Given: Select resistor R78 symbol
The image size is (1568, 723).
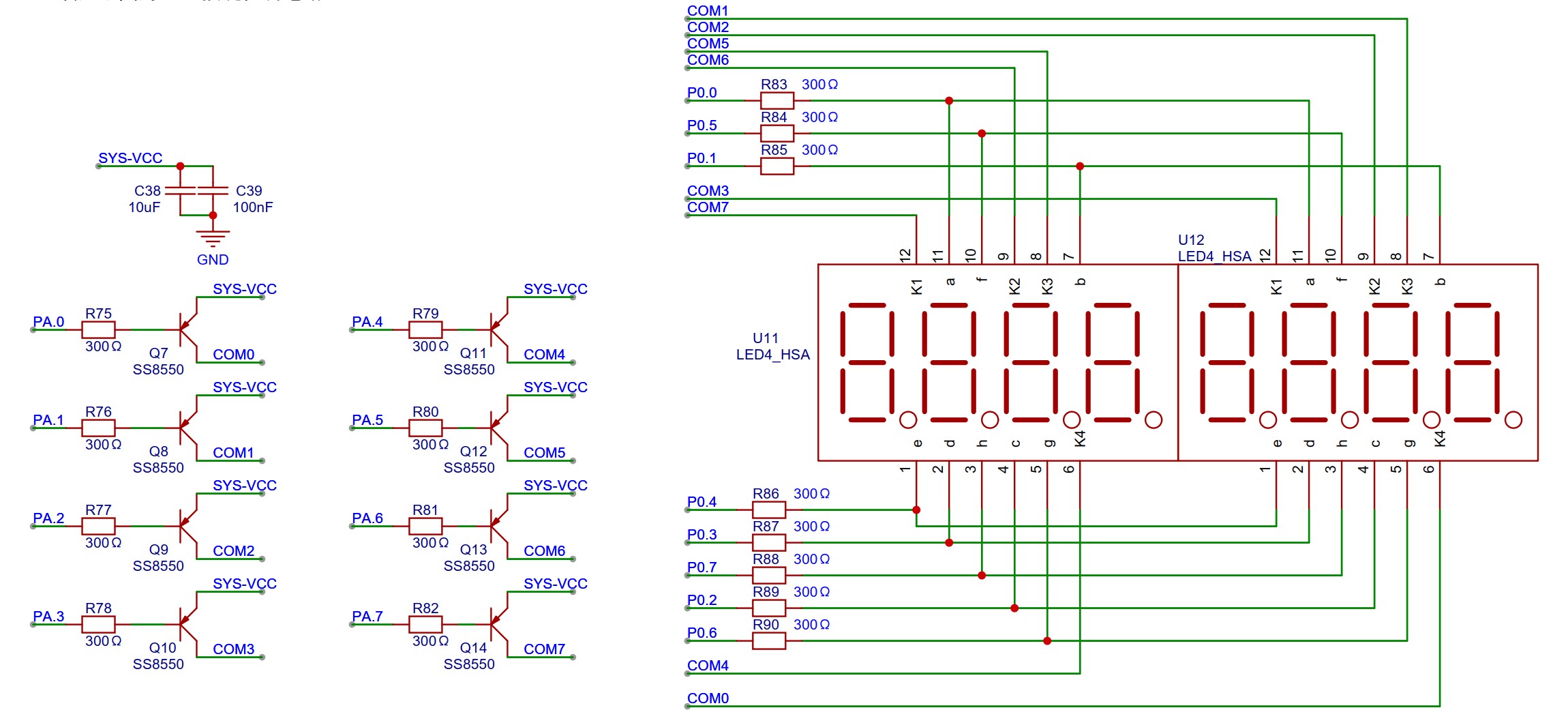Looking at the screenshot, I should 98,624.
